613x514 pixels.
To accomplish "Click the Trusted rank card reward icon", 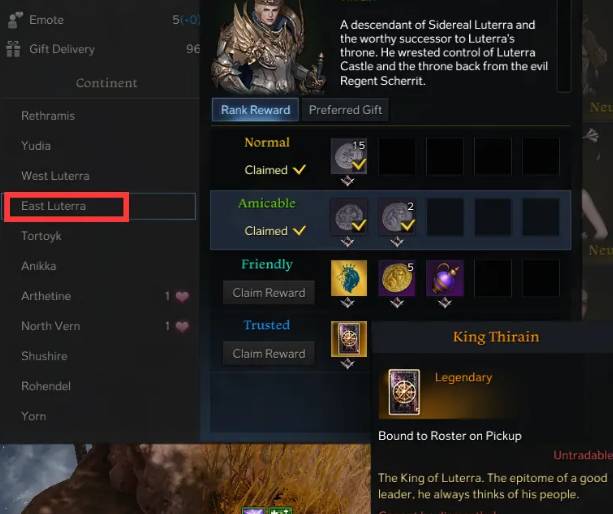I will coord(349,339).
